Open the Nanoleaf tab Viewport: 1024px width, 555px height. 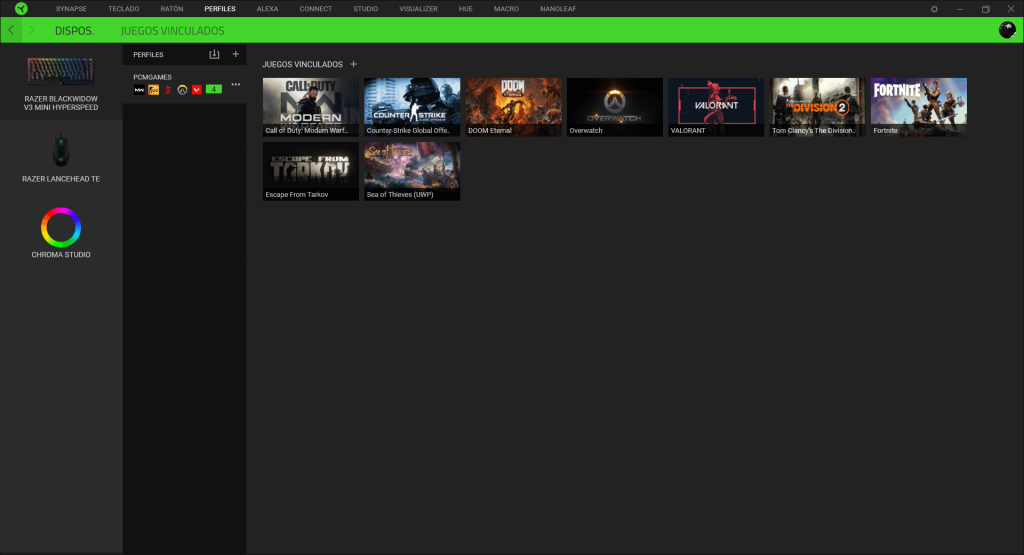click(x=558, y=9)
